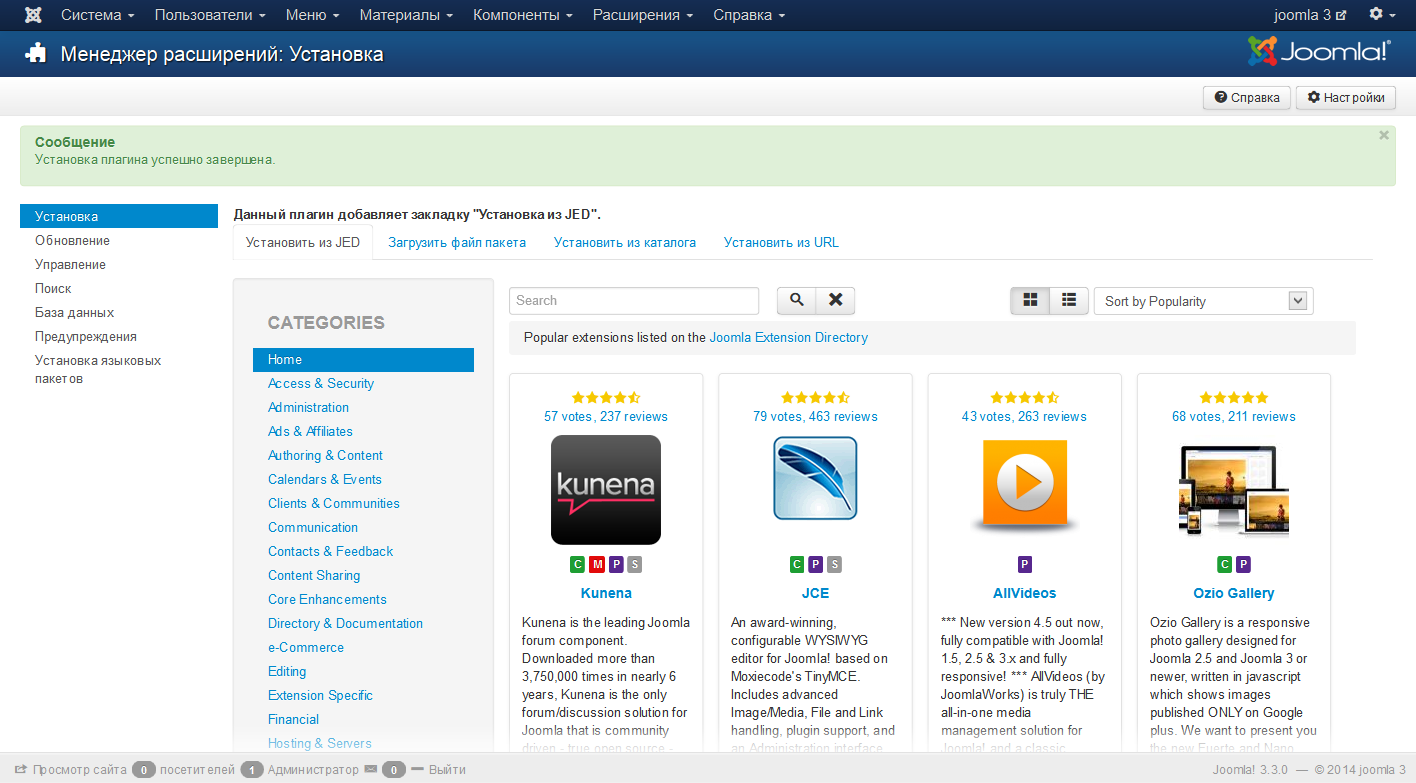Open AllVideos extension title link
Screen dimensions: 1416x783
[x=1025, y=593]
